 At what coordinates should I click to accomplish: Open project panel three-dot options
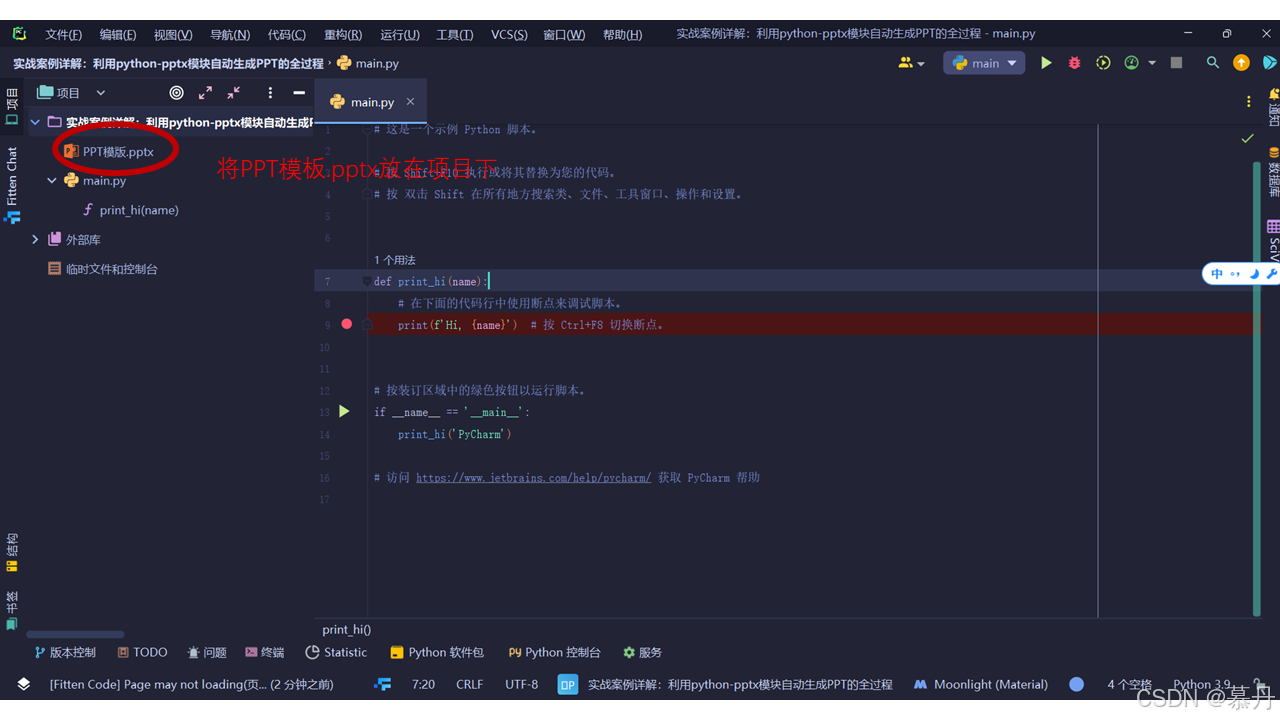click(270, 92)
